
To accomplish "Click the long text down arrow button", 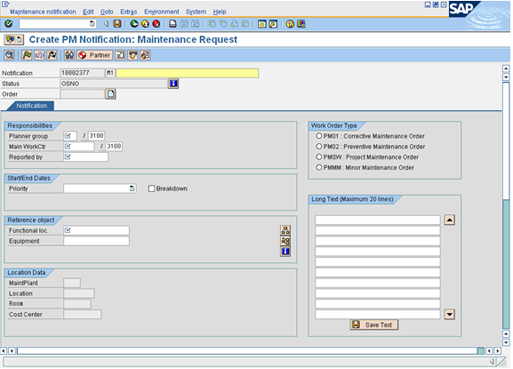I will click(x=450, y=314).
